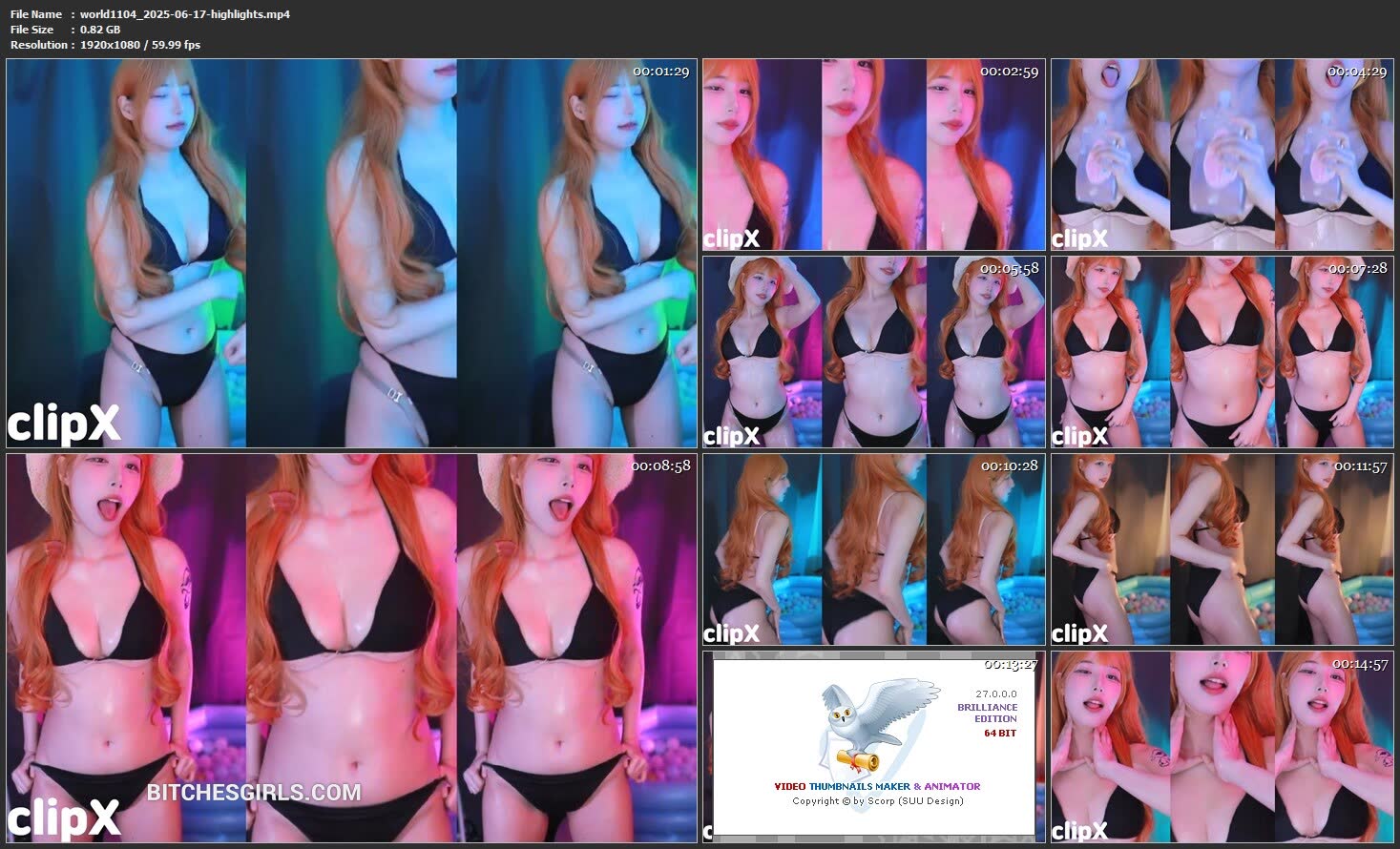
Task: Select the 00:14:57 timestamp marker
Action: pyautogui.click(x=1359, y=664)
